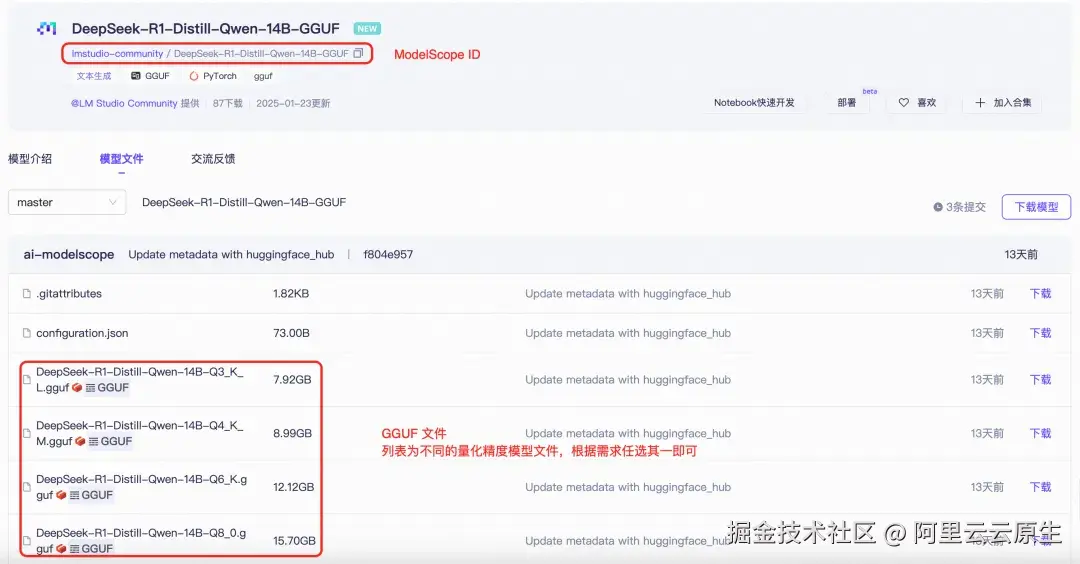Click red LFS cube icon on Q3_K_L file
This screenshot has width=1080, height=564.
click(77, 388)
